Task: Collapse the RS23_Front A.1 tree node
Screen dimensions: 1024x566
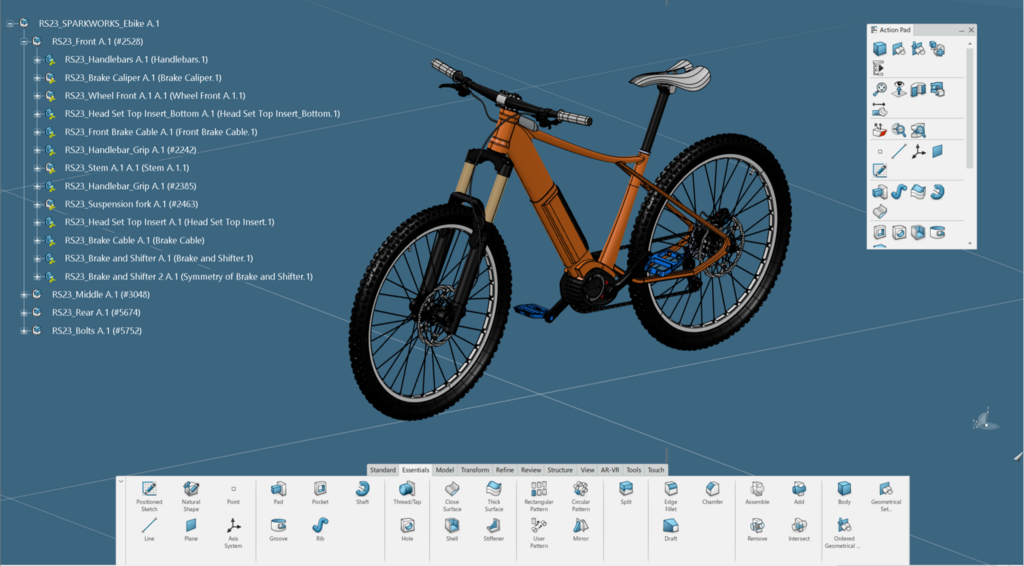Action: tap(24, 42)
